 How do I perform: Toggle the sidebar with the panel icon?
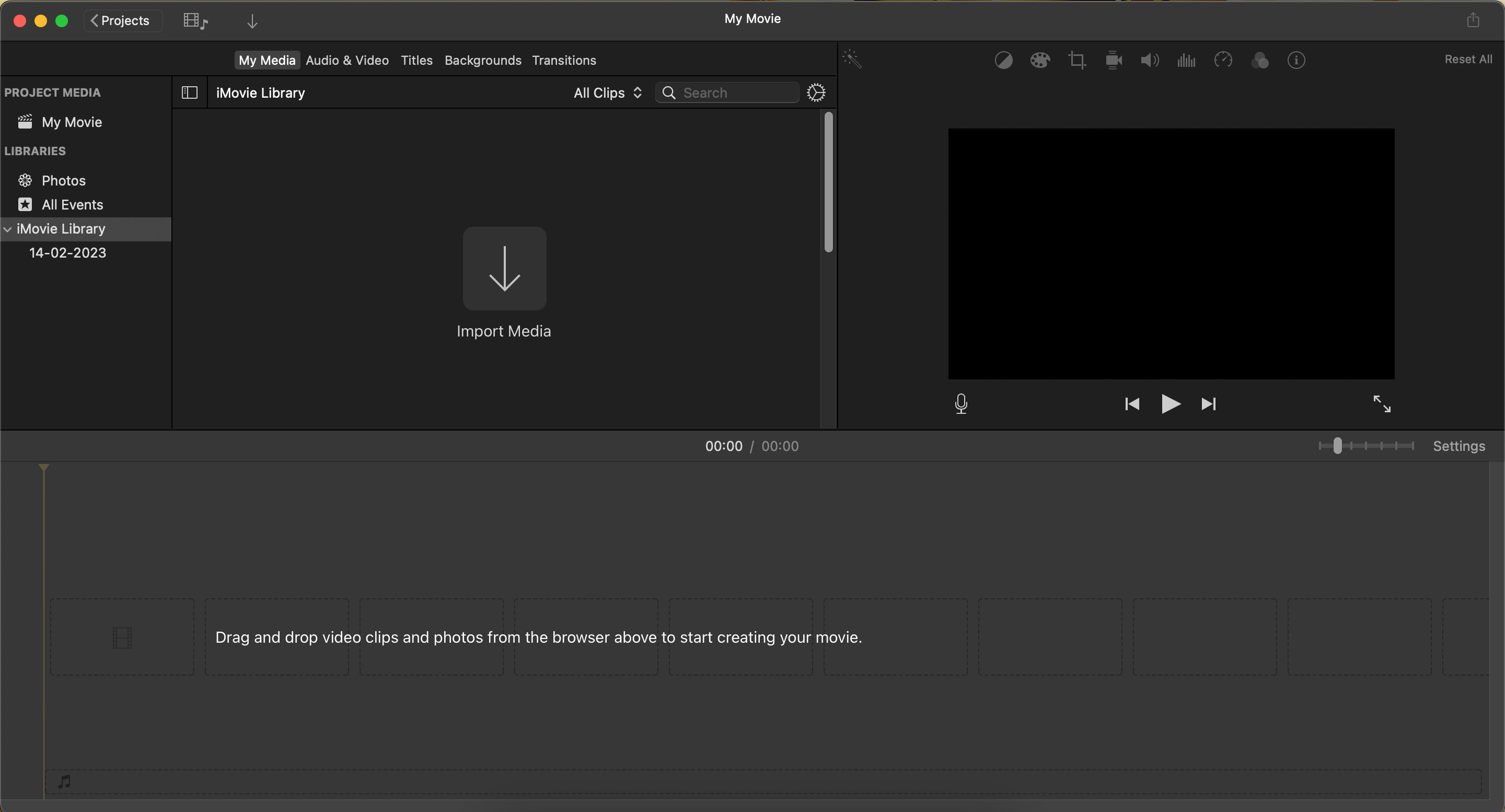click(x=189, y=92)
